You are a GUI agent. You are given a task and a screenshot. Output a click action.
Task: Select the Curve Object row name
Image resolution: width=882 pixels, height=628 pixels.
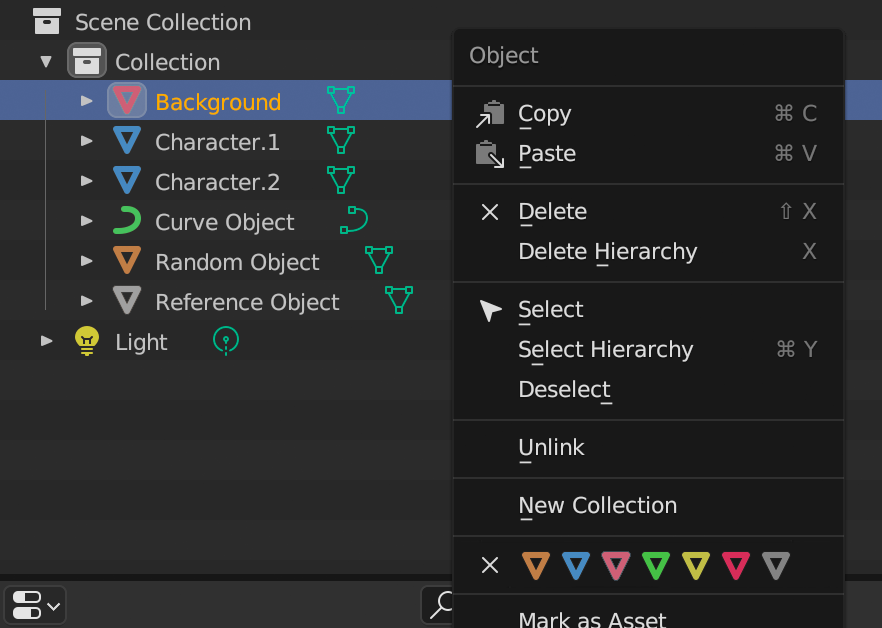click(x=224, y=223)
